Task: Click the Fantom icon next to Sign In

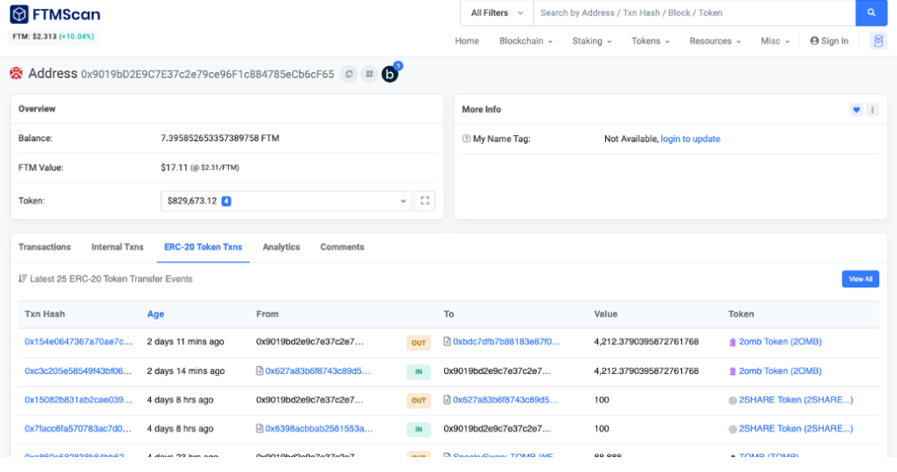Action: 878,41
